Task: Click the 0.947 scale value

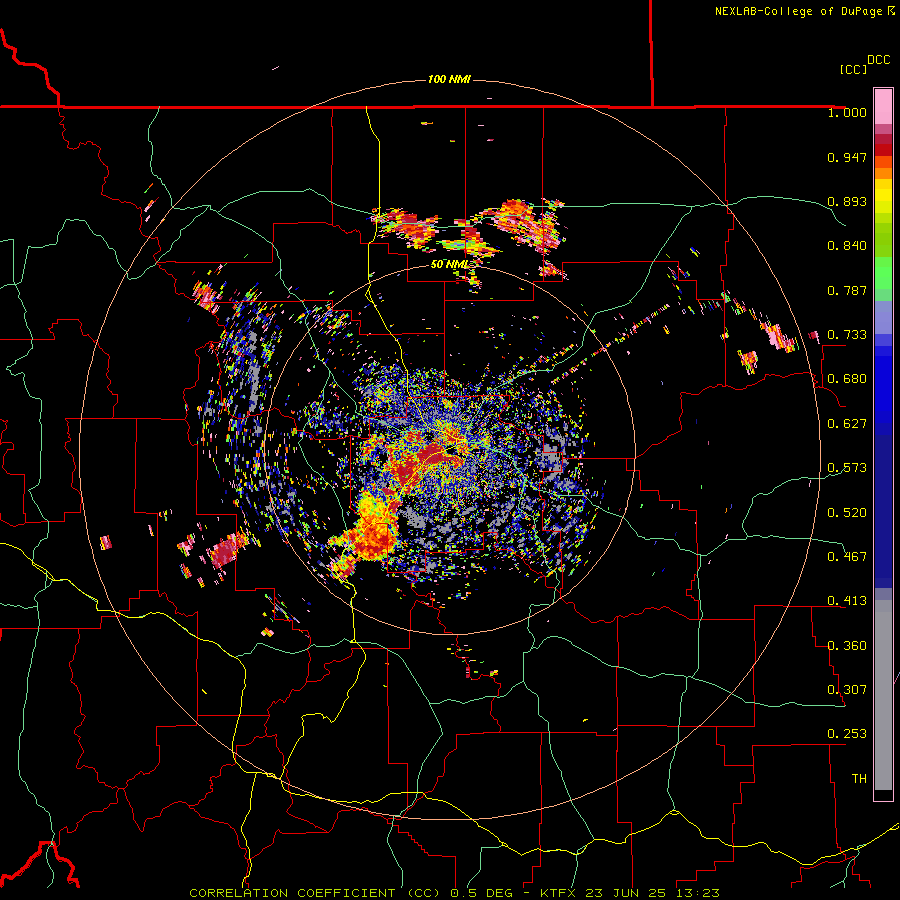Action: click(x=847, y=157)
